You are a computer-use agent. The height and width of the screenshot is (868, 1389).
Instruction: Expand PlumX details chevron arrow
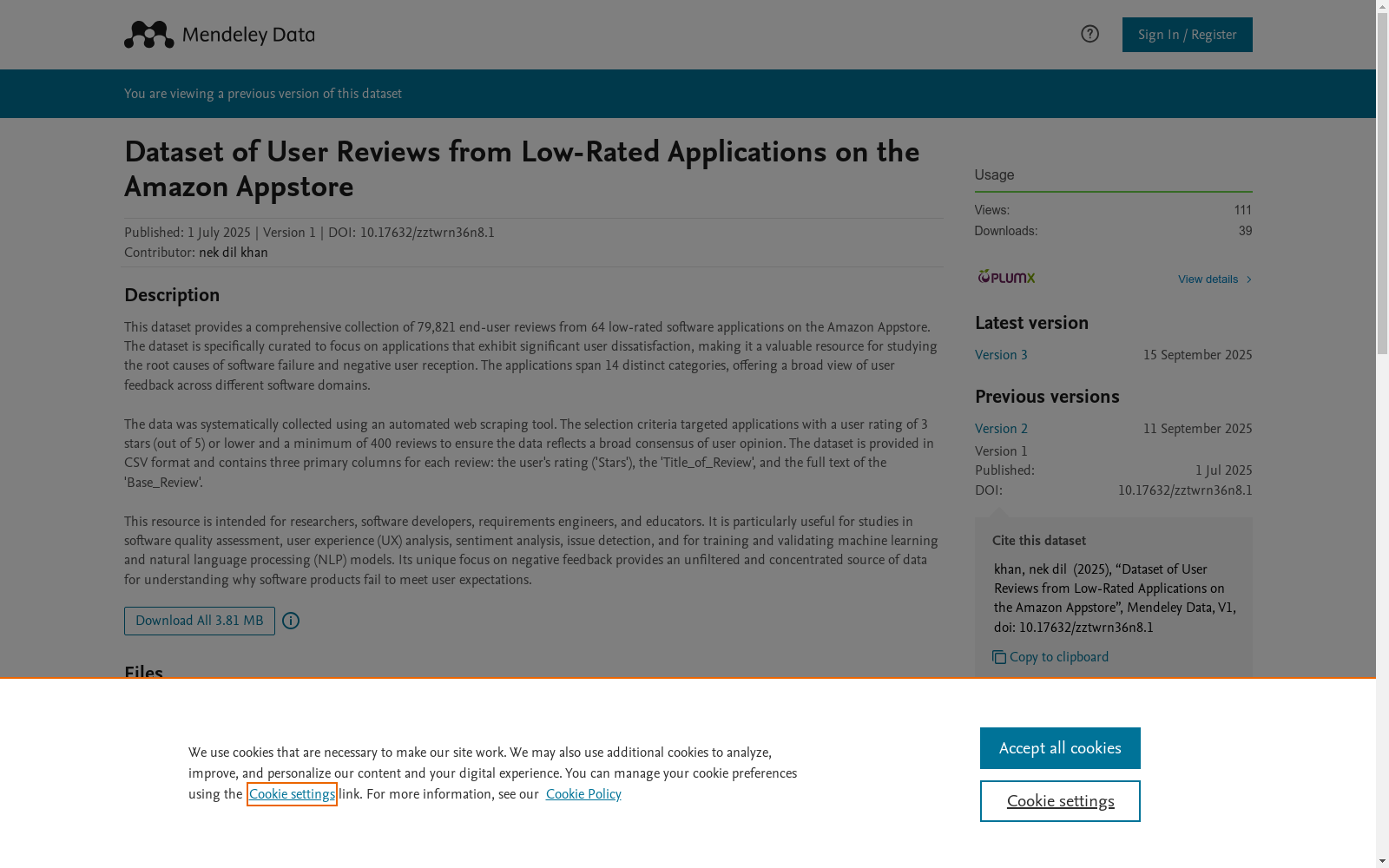tap(1248, 279)
